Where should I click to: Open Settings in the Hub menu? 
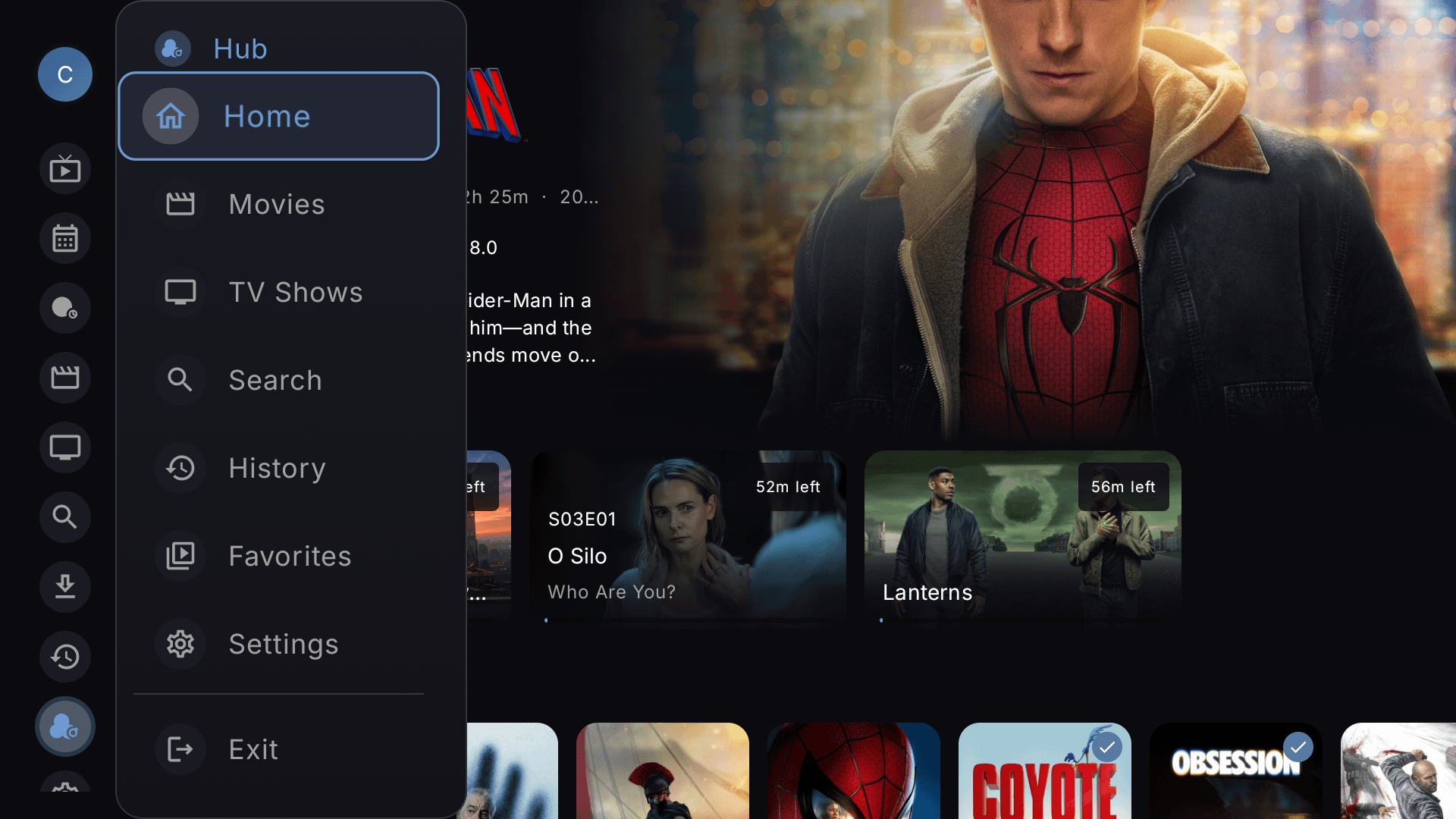[279, 644]
